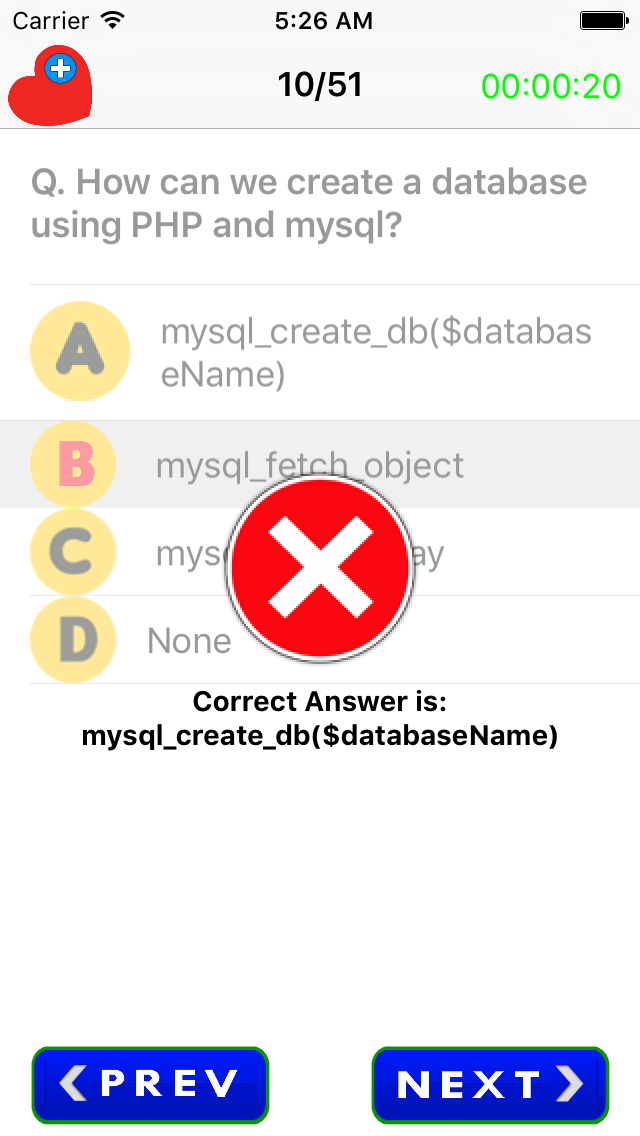Select answer circle A

point(80,352)
